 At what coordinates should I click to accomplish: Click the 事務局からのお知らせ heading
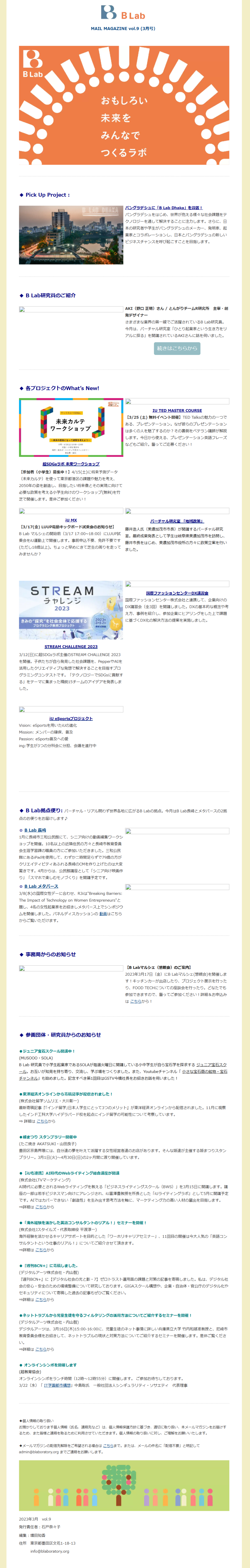(51, 955)
